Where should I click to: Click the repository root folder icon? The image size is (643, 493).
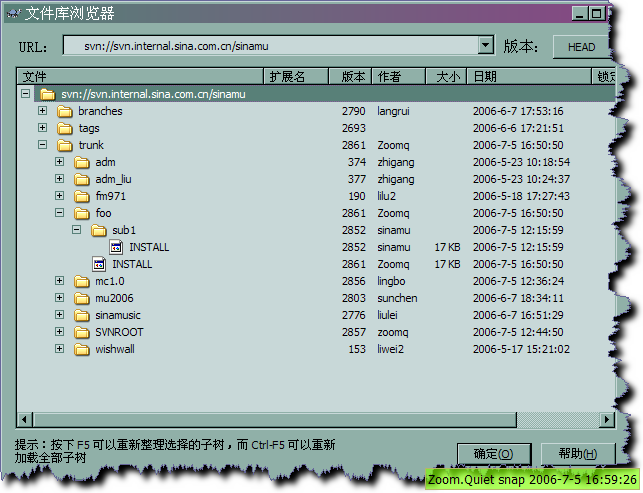(x=47, y=94)
